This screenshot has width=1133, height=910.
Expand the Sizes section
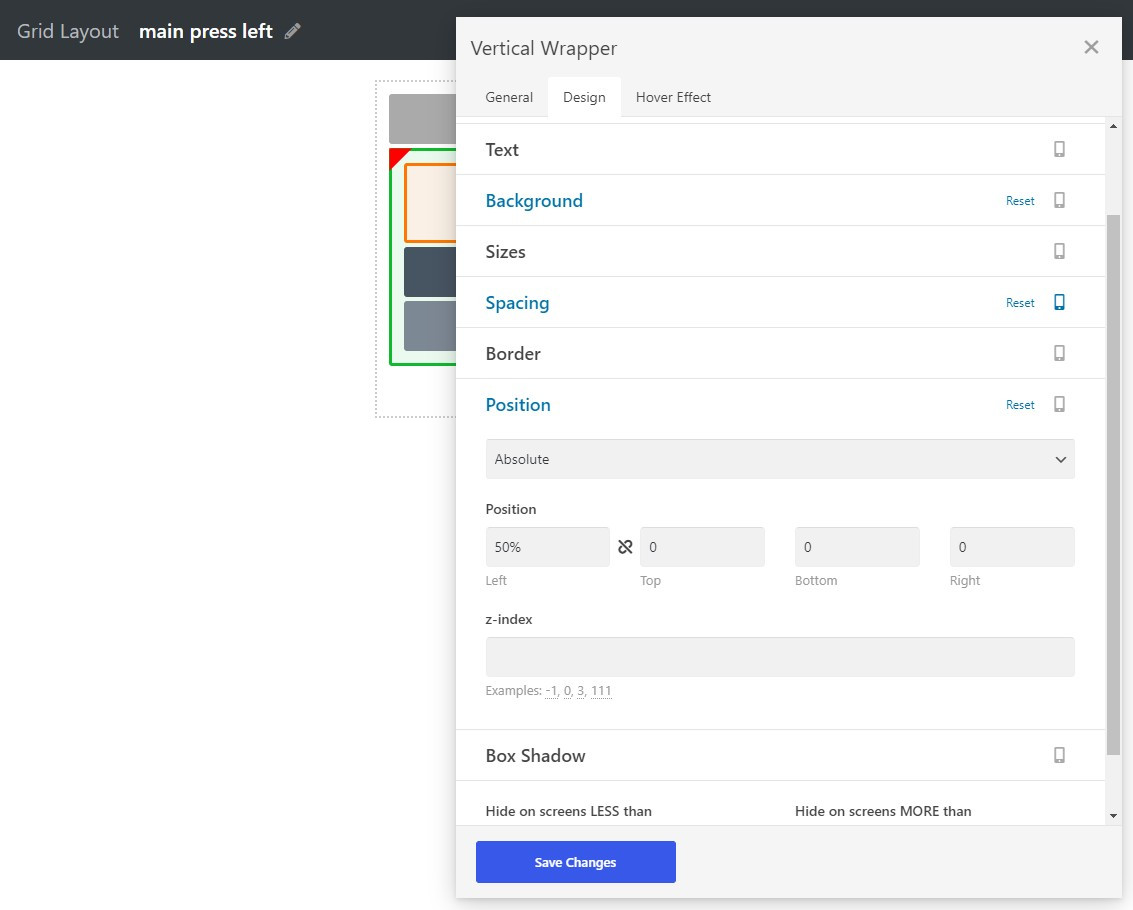[x=780, y=252]
